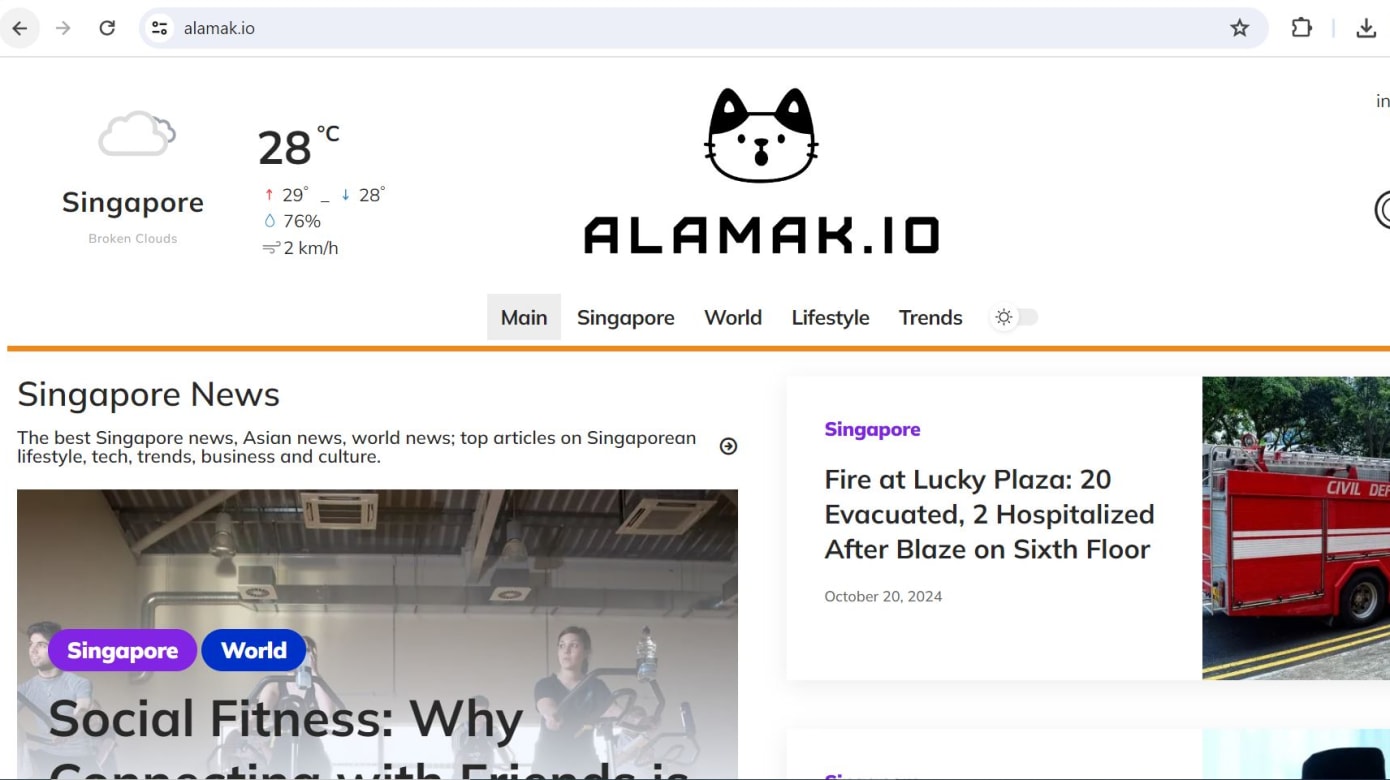Viewport: 1390px width, 780px height.
Task: Open the Lifestyle navigation tab
Action: click(x=830, y=317)
